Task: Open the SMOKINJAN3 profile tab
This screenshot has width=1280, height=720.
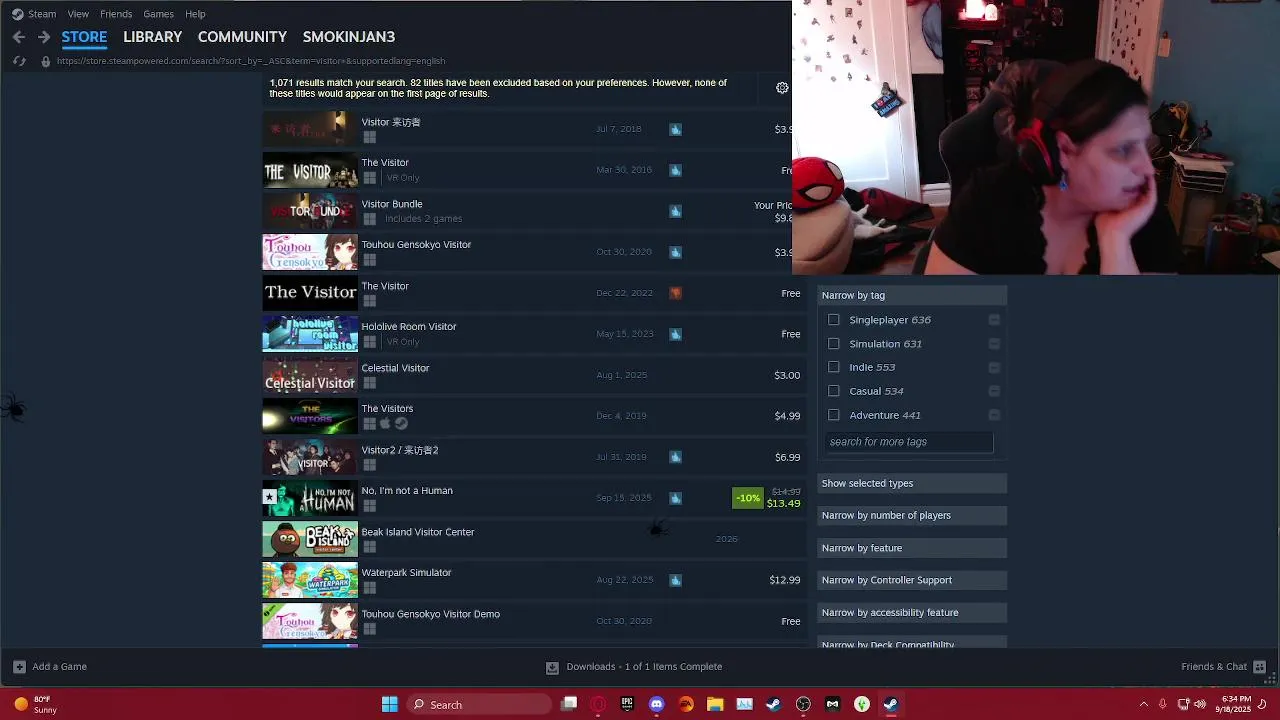Action: (349, 37)
